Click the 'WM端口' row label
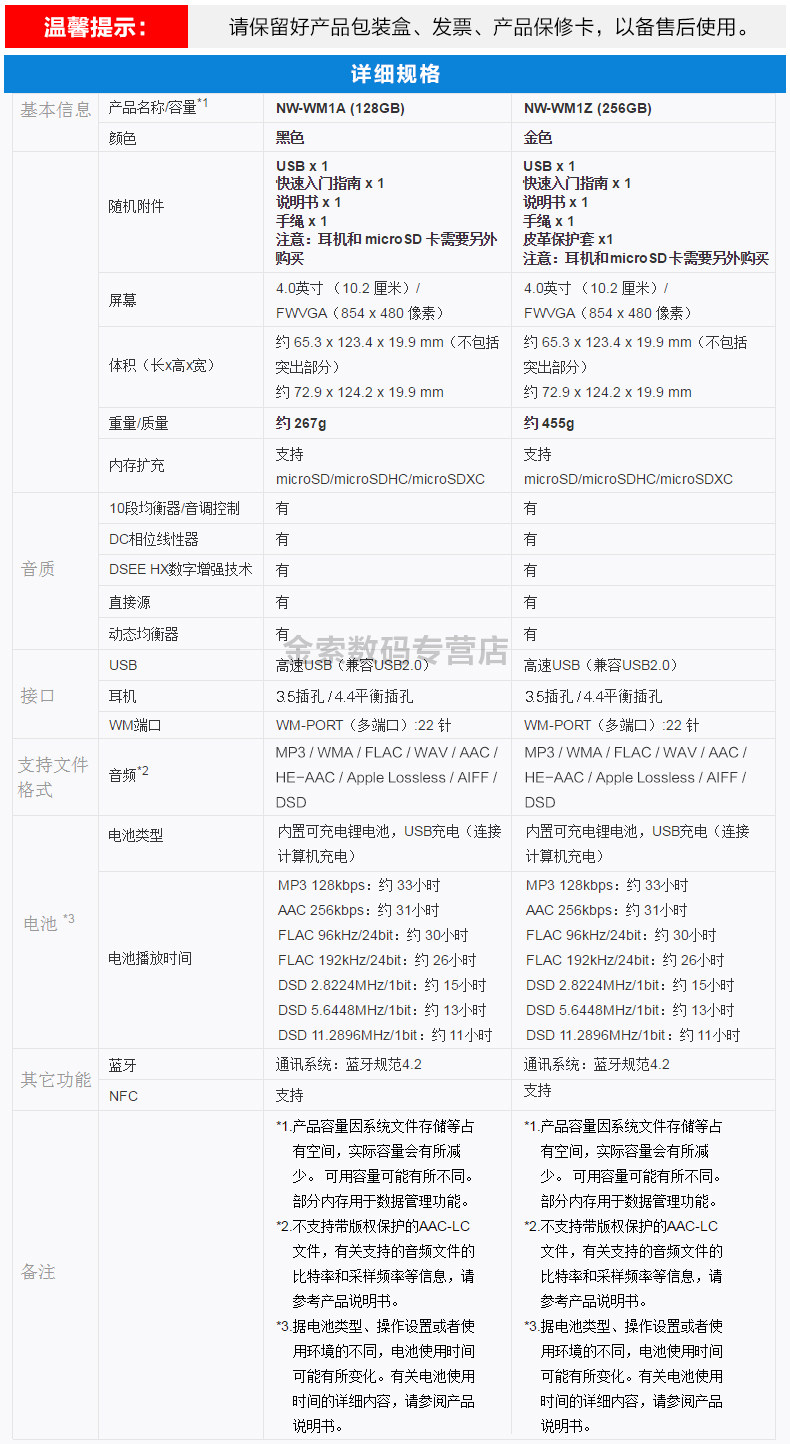This screenshot has width=790, height=1444. (x=135, y=725)
